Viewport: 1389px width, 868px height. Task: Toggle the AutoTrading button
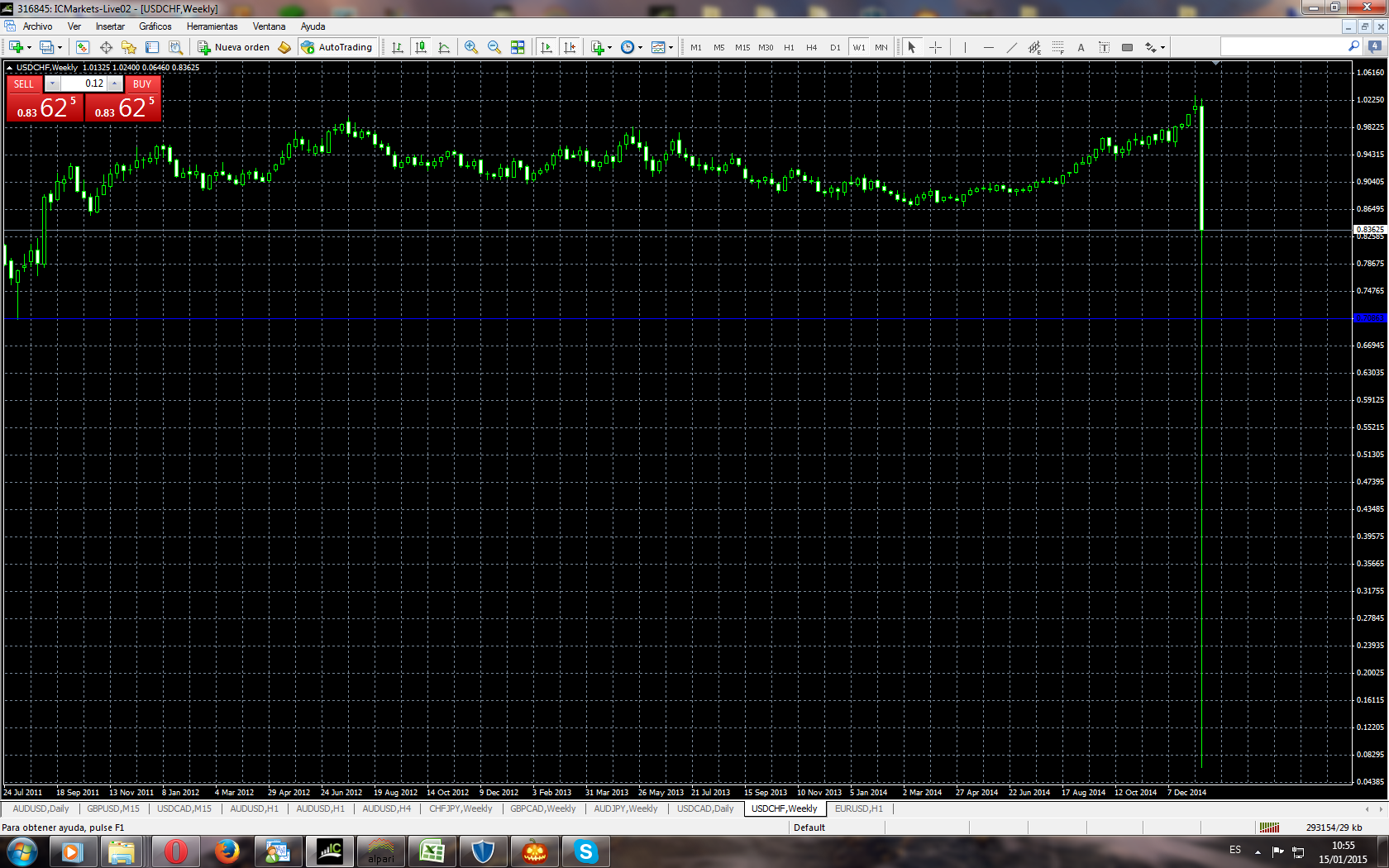tap(337, 47)
